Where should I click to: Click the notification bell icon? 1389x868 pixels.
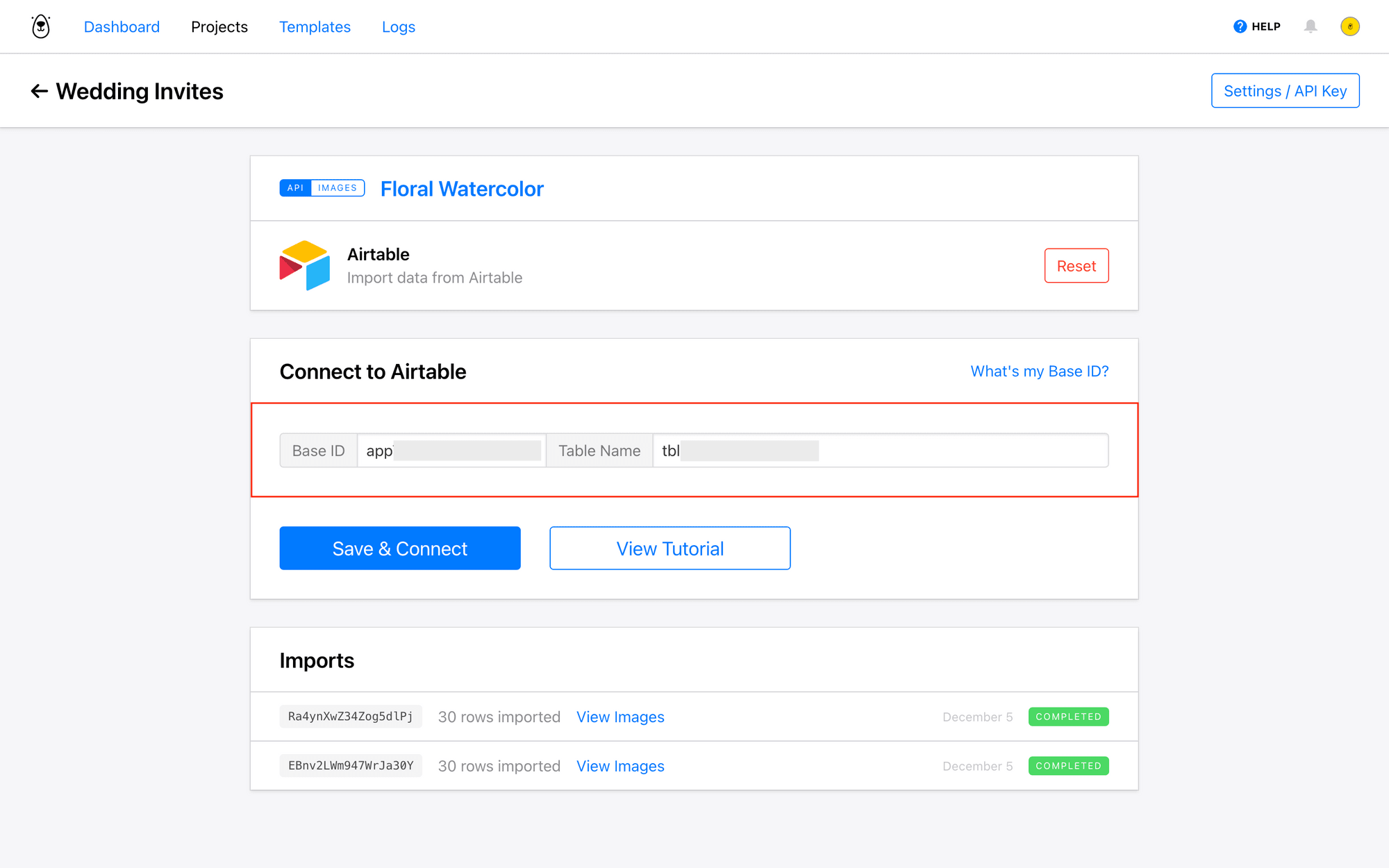click(1311, 26)
